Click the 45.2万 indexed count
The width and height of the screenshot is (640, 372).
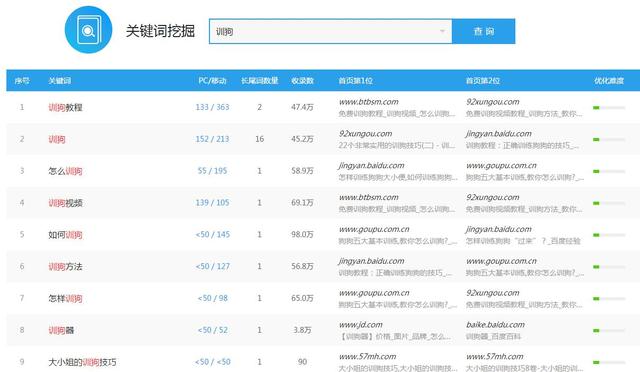coord(302,139)
